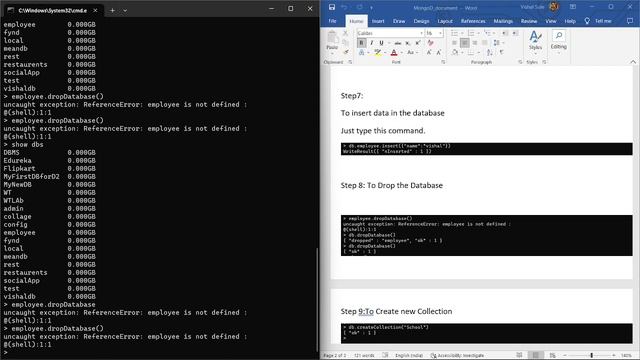Image resolution: width=640 pixels, height=360 pixels.
Task: Undo the last action in Word
Action: point(344,7)
